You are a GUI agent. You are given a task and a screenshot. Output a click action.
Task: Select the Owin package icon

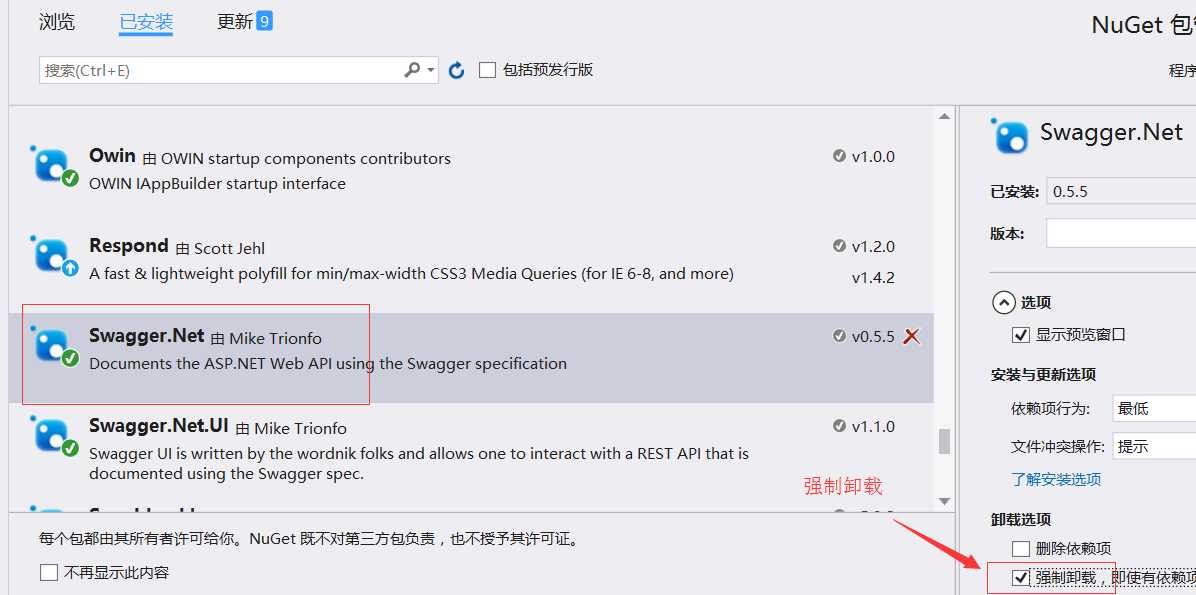click(x=53, y=165)
